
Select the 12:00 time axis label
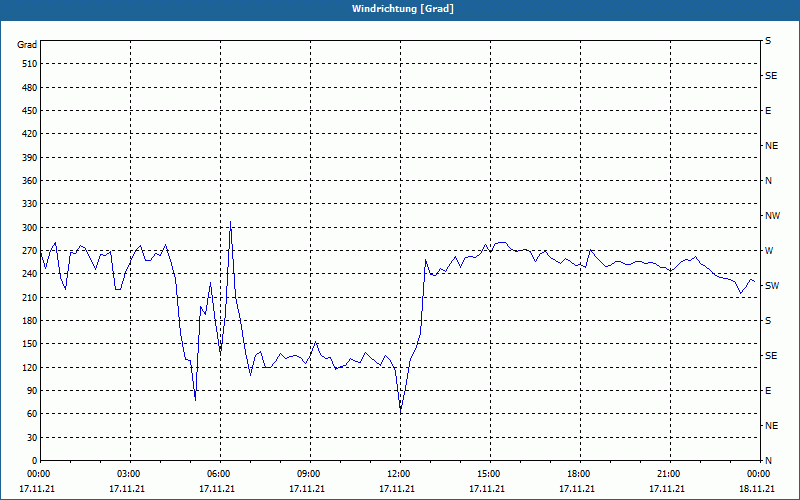[398, 474]
